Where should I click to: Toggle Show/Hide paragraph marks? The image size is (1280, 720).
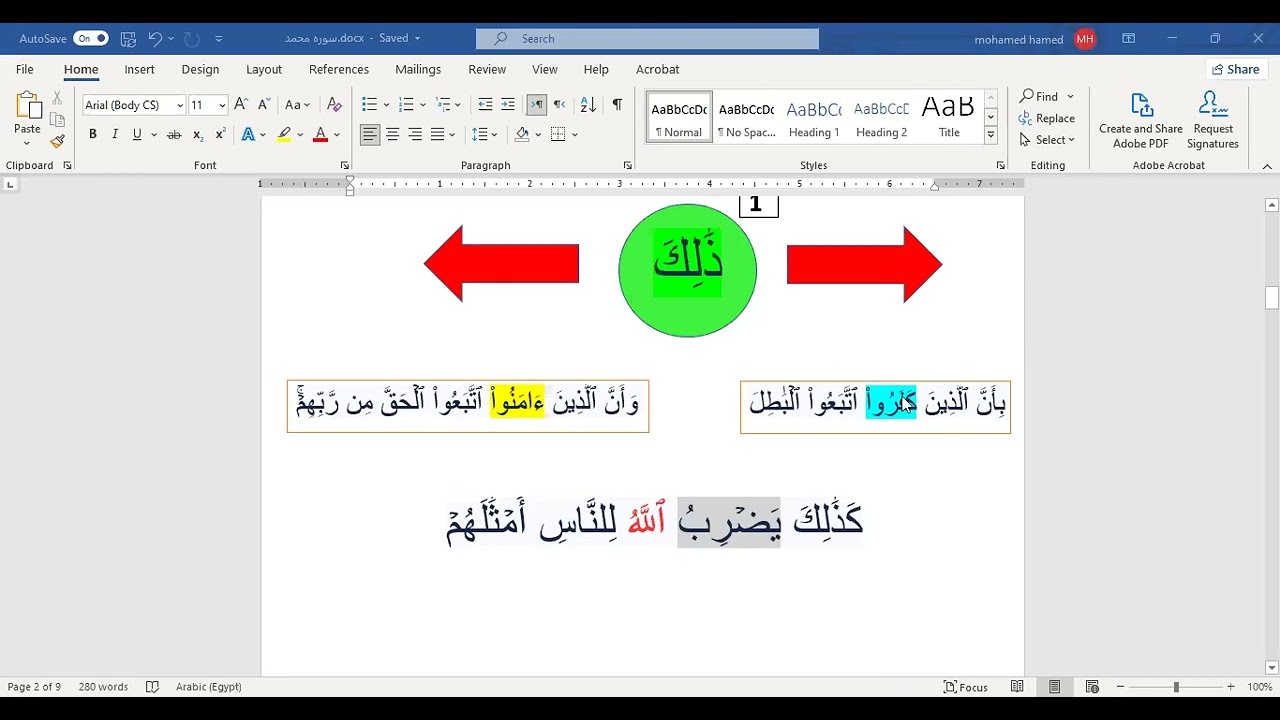pyautogui.click(x=617, y=105)
